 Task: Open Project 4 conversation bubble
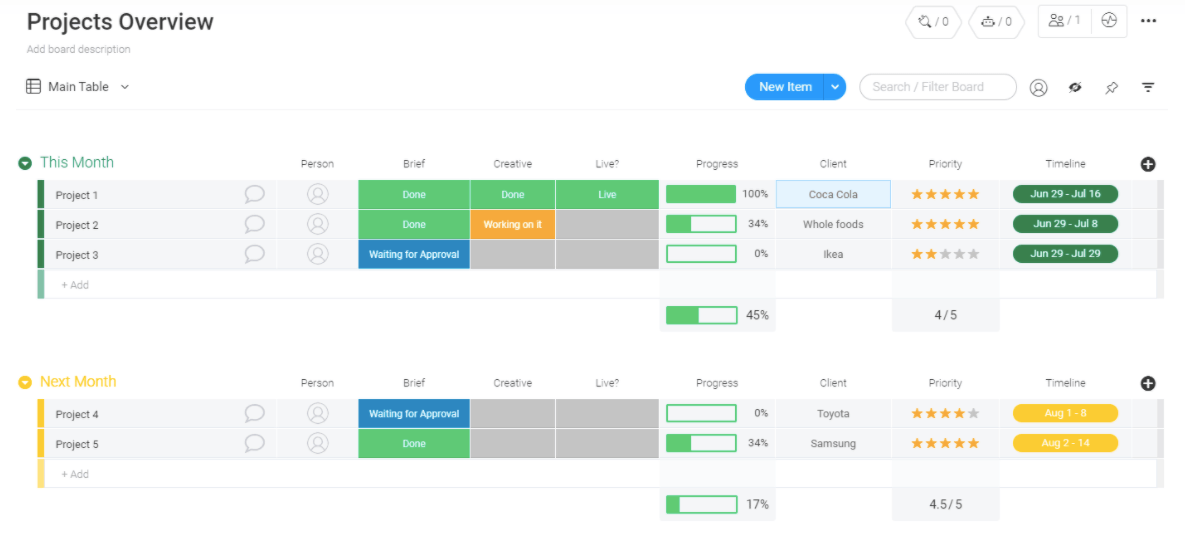[255, 413]
